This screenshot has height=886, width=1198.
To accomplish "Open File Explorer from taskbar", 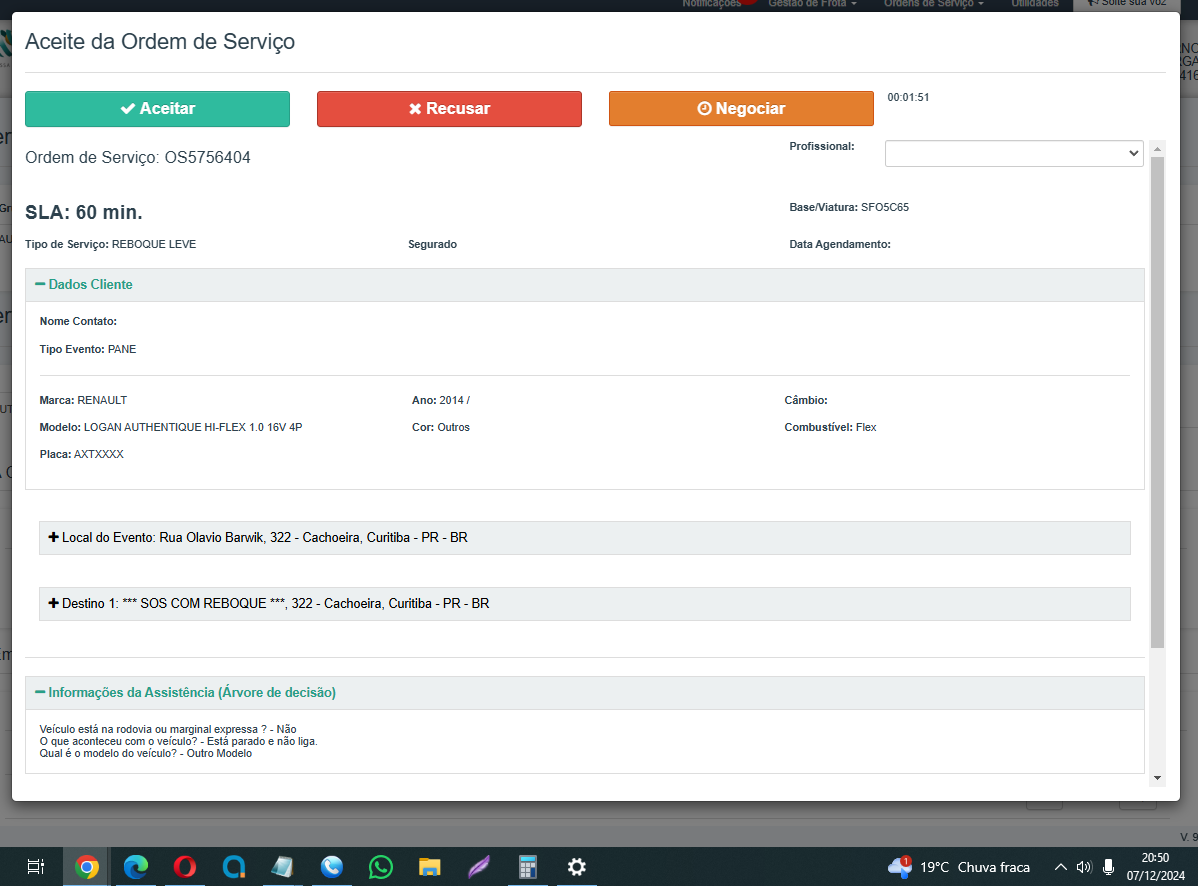I will pyautogui.click(x=429, y=867).
